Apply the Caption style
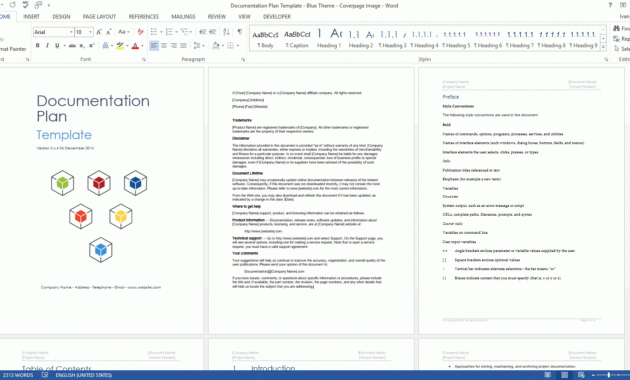 tap(297, 39)
